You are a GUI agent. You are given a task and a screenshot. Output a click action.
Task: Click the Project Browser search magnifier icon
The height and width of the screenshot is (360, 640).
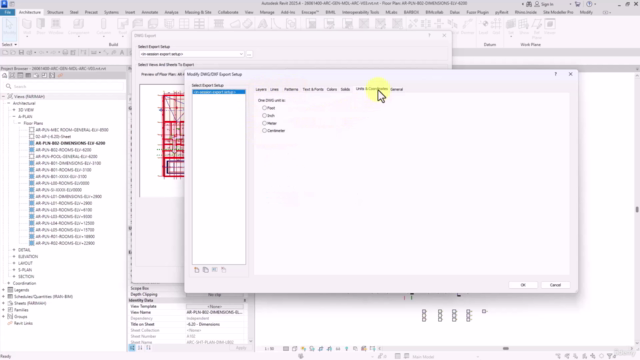8,87
